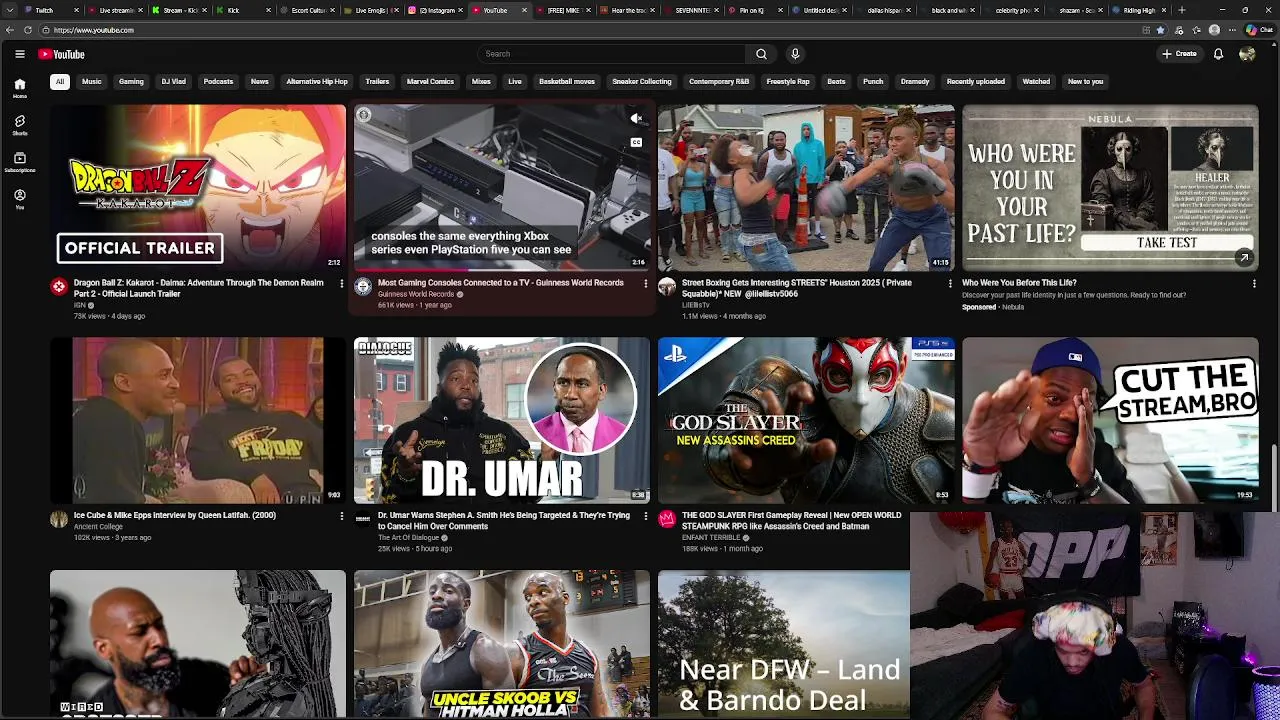
Task: Select the New to you chip
Action: tap(1085, 82)
